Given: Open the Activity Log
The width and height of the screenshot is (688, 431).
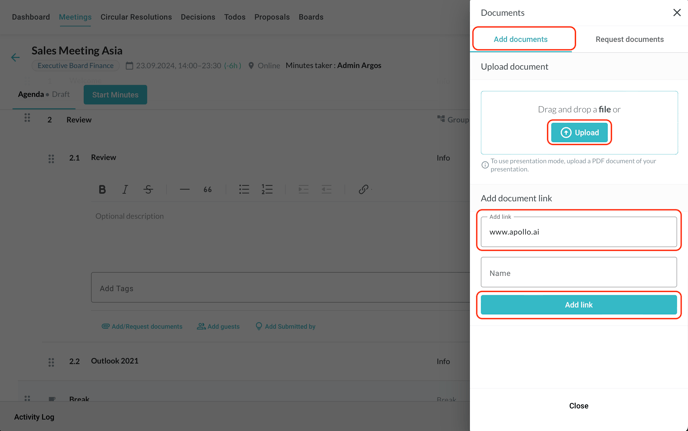Looking at the screenshot, I should 34,416.
